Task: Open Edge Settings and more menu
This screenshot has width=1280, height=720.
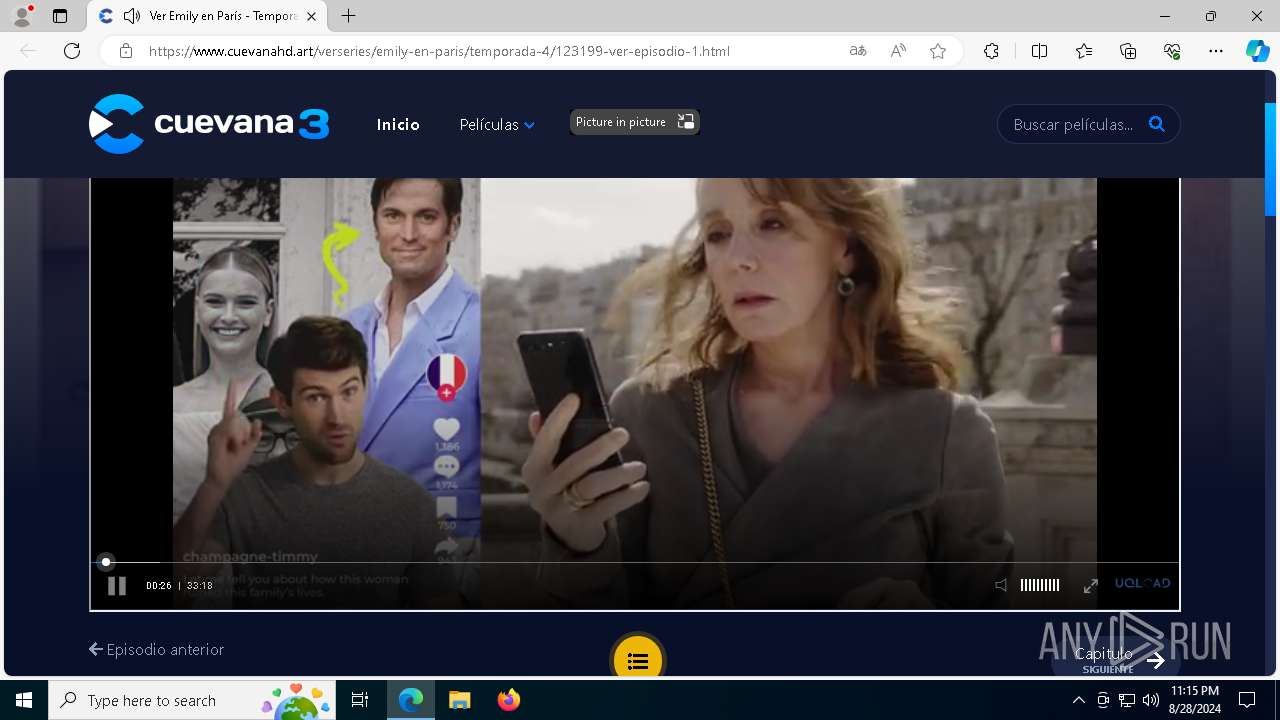Action: pyautogui.click(x=1216, y=51)
